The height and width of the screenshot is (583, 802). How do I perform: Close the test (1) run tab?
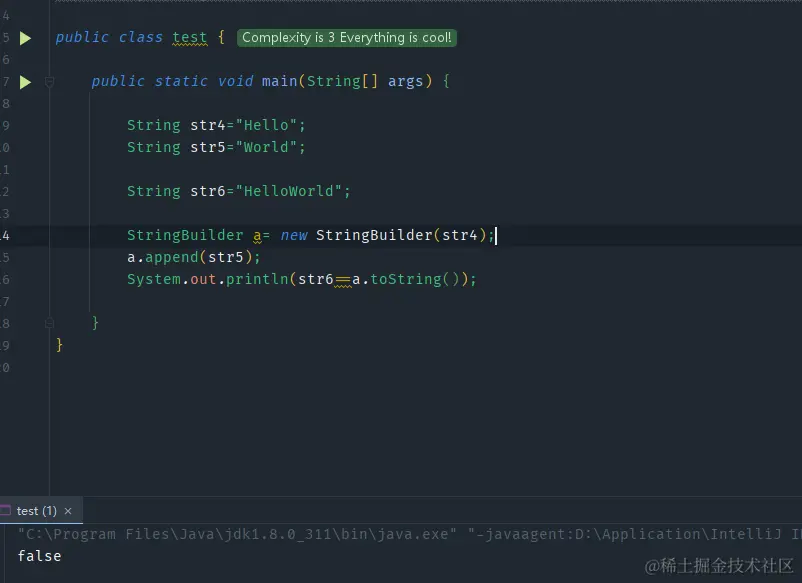(x=68, y=511)
